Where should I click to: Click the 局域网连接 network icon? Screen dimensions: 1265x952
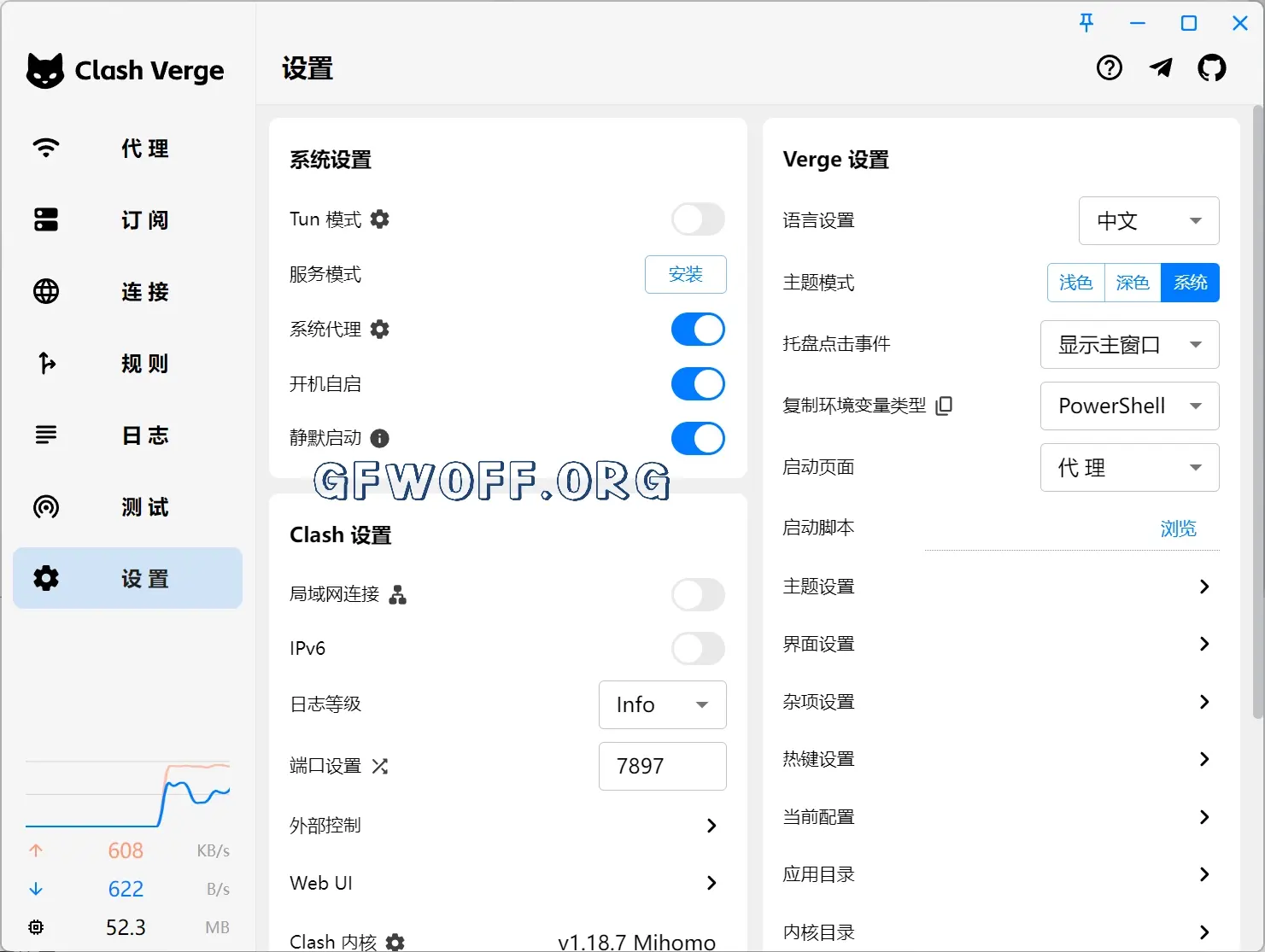[397, 594]
